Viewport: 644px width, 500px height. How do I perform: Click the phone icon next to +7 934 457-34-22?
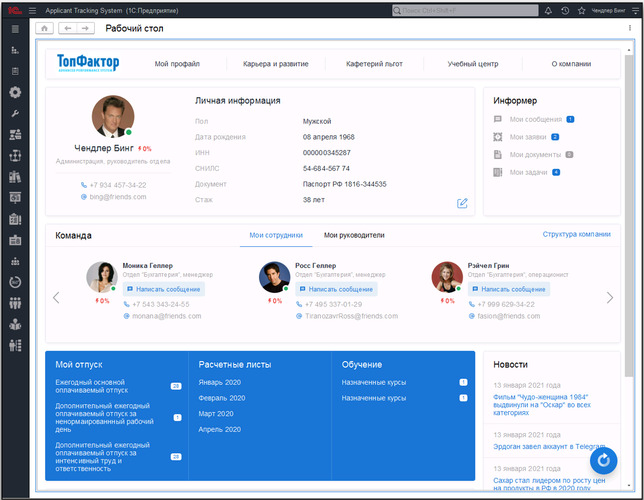(x=84, y=185)
